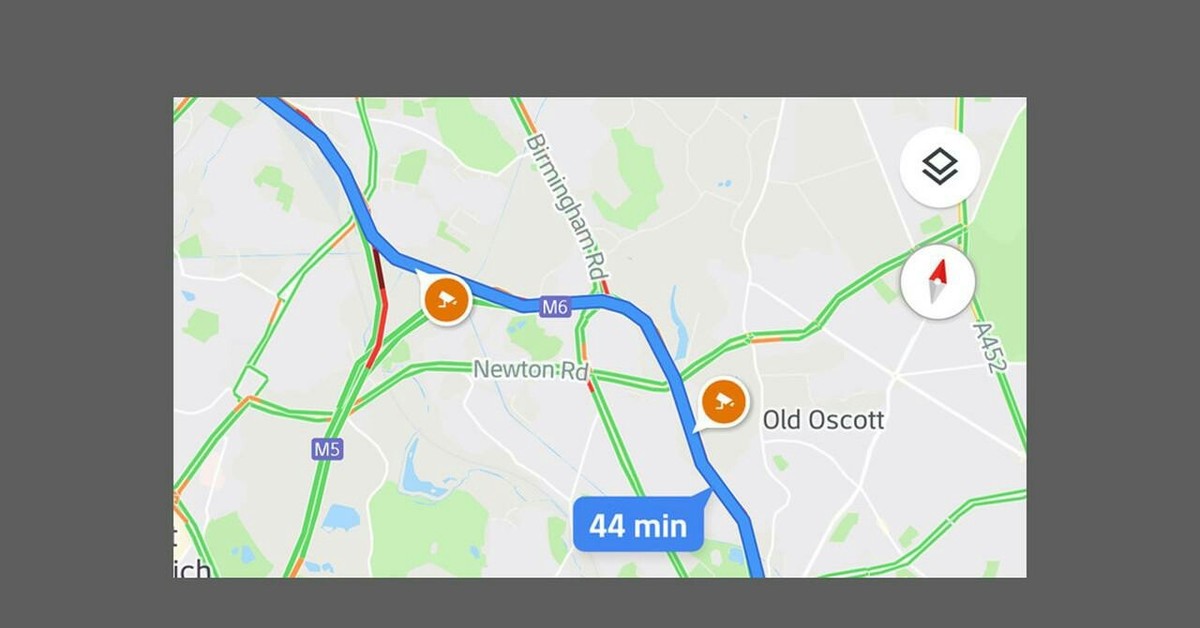Select the Old Oscott place label
Viewport: 1200px width, 628px height.
click(x=823, y=420)
